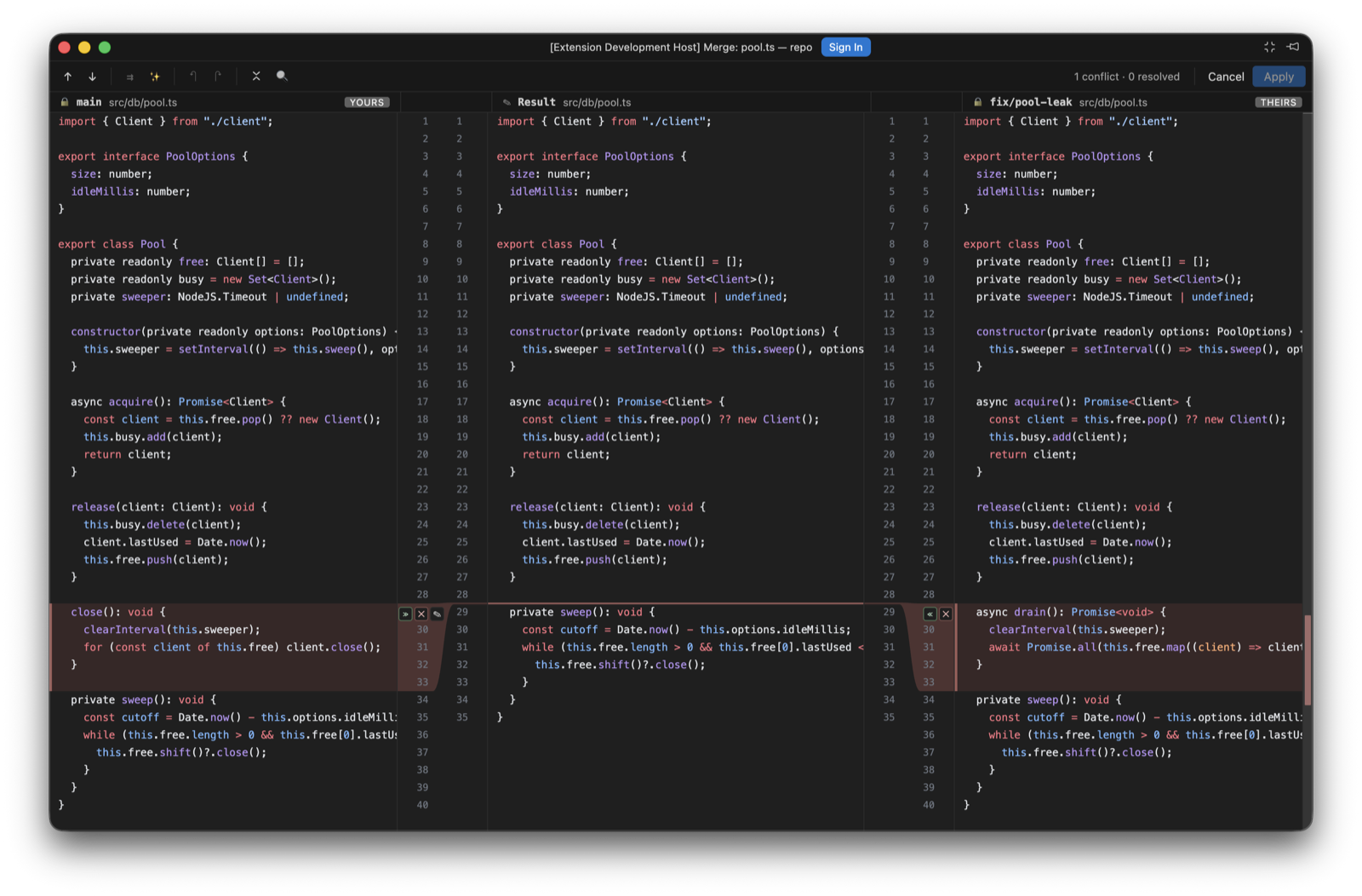The image size is (1362, 896).
Task: Click 'close(): void {' in YOURS pane
Action: pyautogui.click(x=118, y=612)
